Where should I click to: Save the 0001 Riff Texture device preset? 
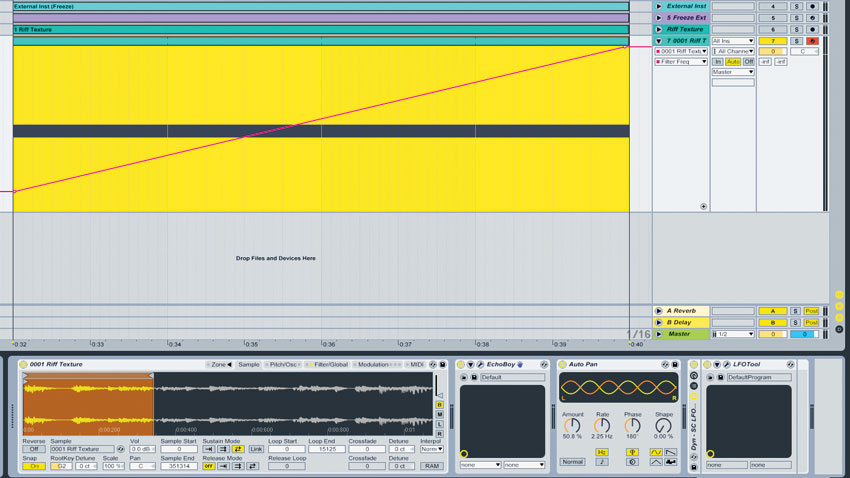pyautogui.click(x=442, y=365)
